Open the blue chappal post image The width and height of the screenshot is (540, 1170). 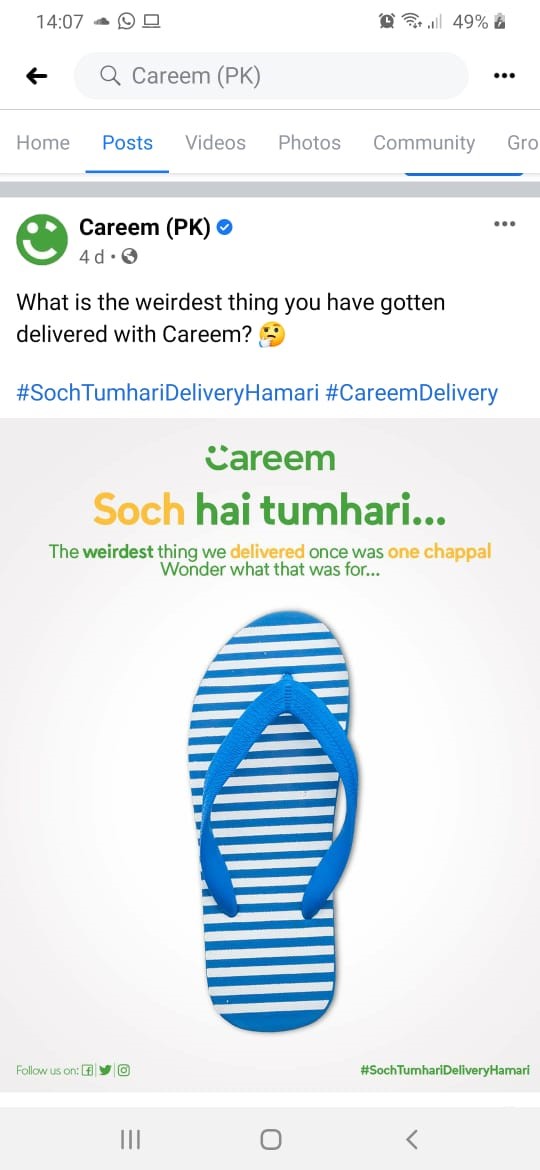click(270, 755)
